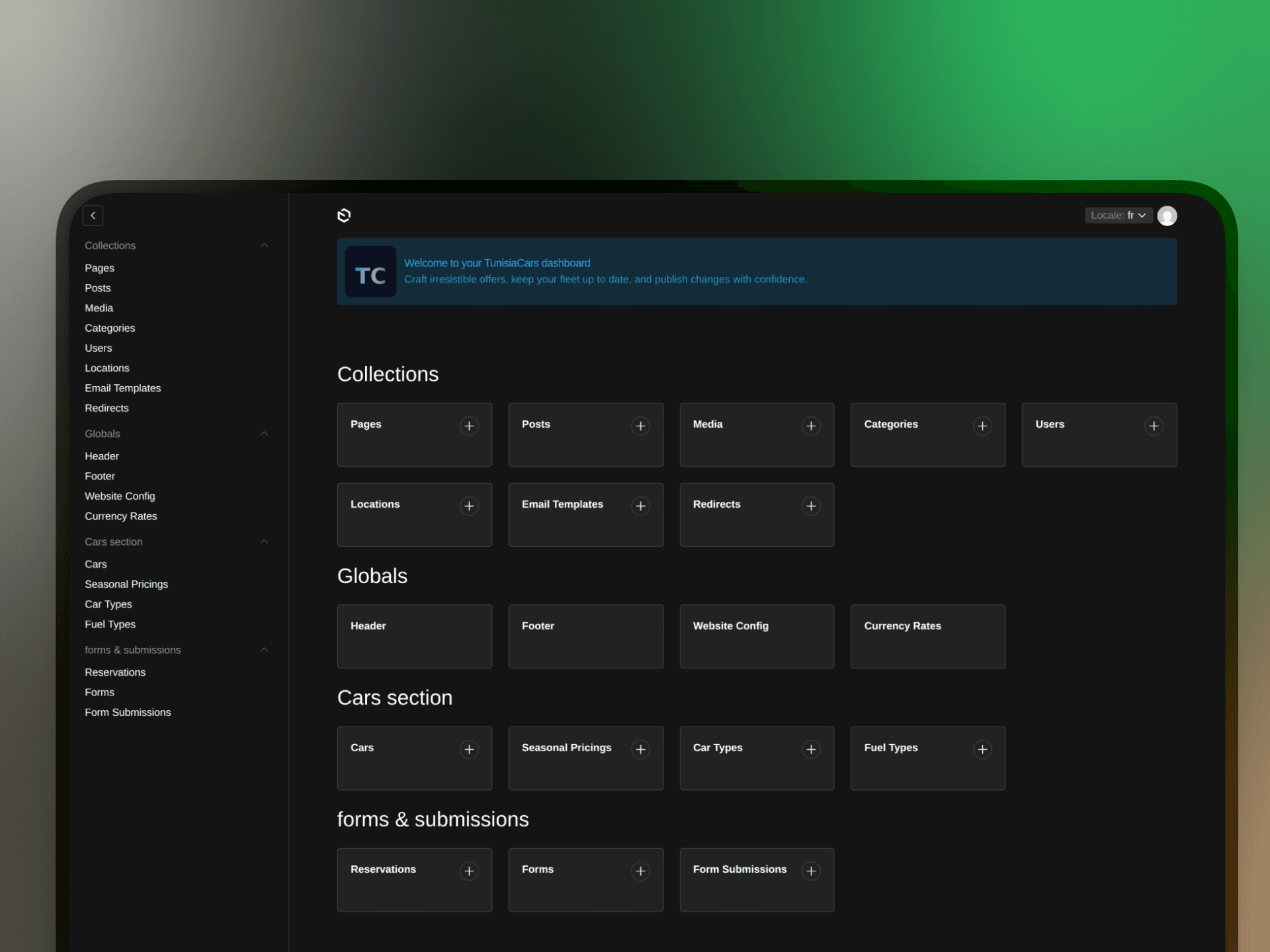The height and width of the screenshot is (952, 1270).
Task: Click the TC logo thumbnail in banner
Action: (x=370, y=272)
